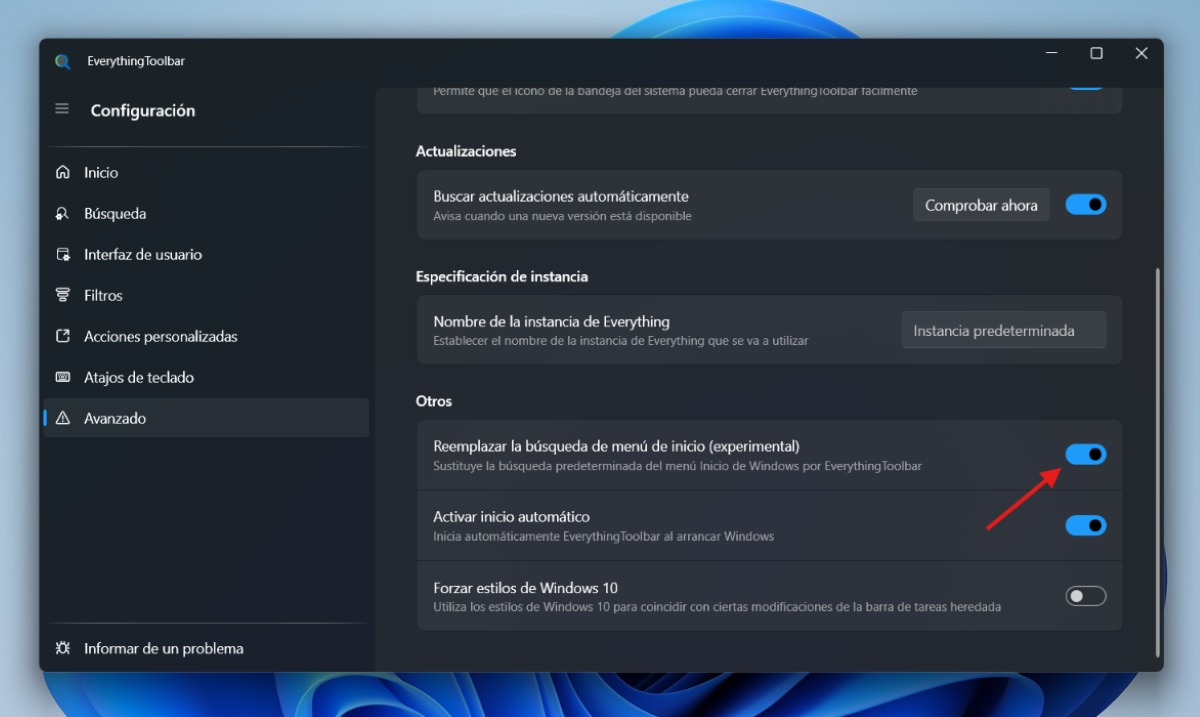Click the Actualizaciones section heading
The height and width of the screenshot is (717, 1200).
pyautogui.click(x=466, y=151)
